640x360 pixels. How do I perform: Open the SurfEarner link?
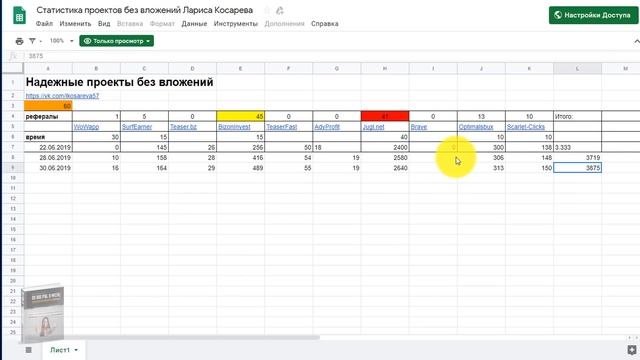click(x=137, y=127)
